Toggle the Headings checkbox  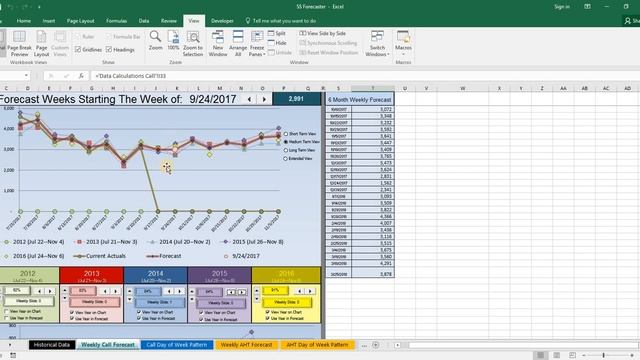click(x=109, y=49)
